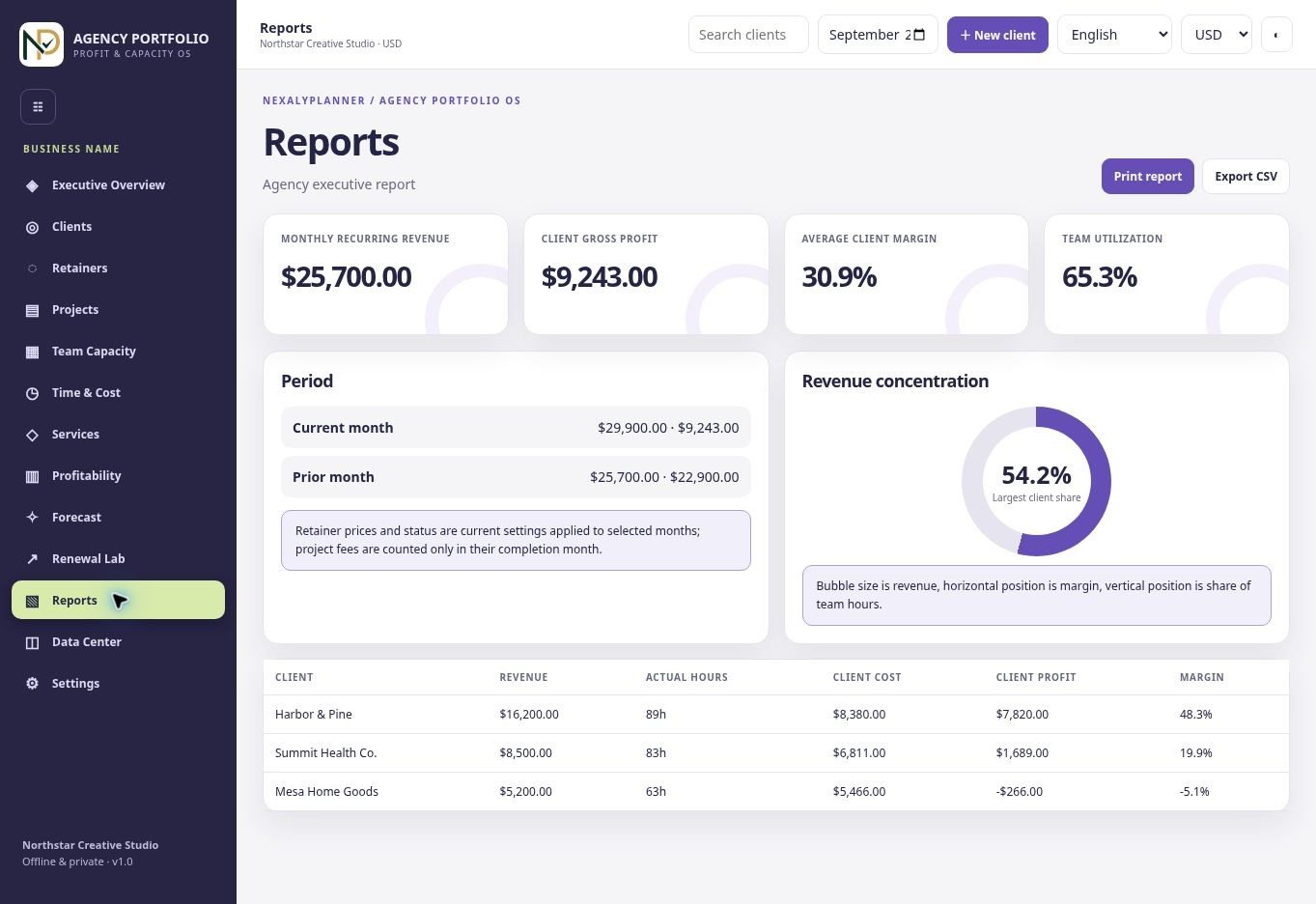Open the English language dropdown
The image size is (1316, 904).
click(1114, 35)
